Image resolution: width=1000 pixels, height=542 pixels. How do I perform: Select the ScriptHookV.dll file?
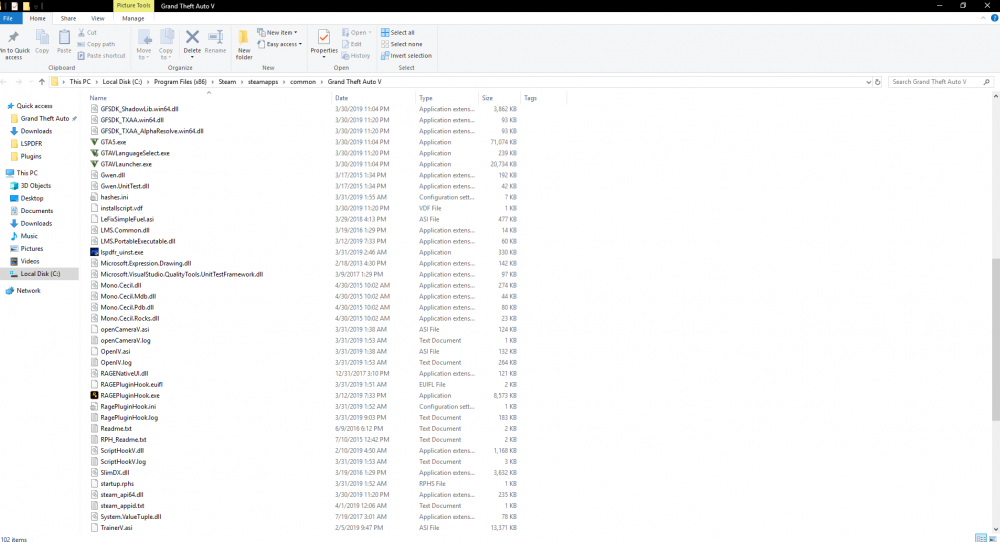click(x=122, y=451)
